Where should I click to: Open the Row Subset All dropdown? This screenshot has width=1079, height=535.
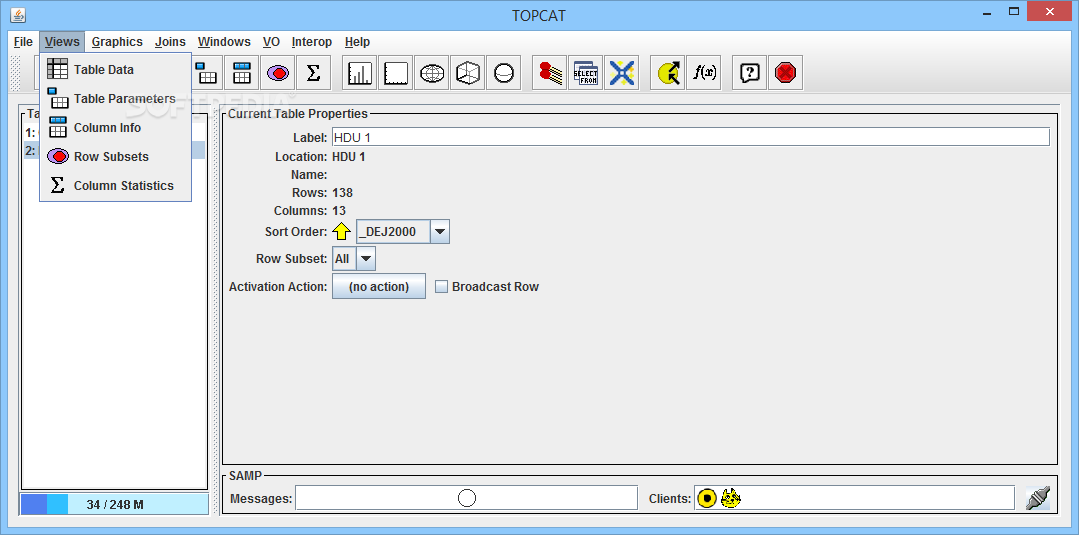coord(366,259)
